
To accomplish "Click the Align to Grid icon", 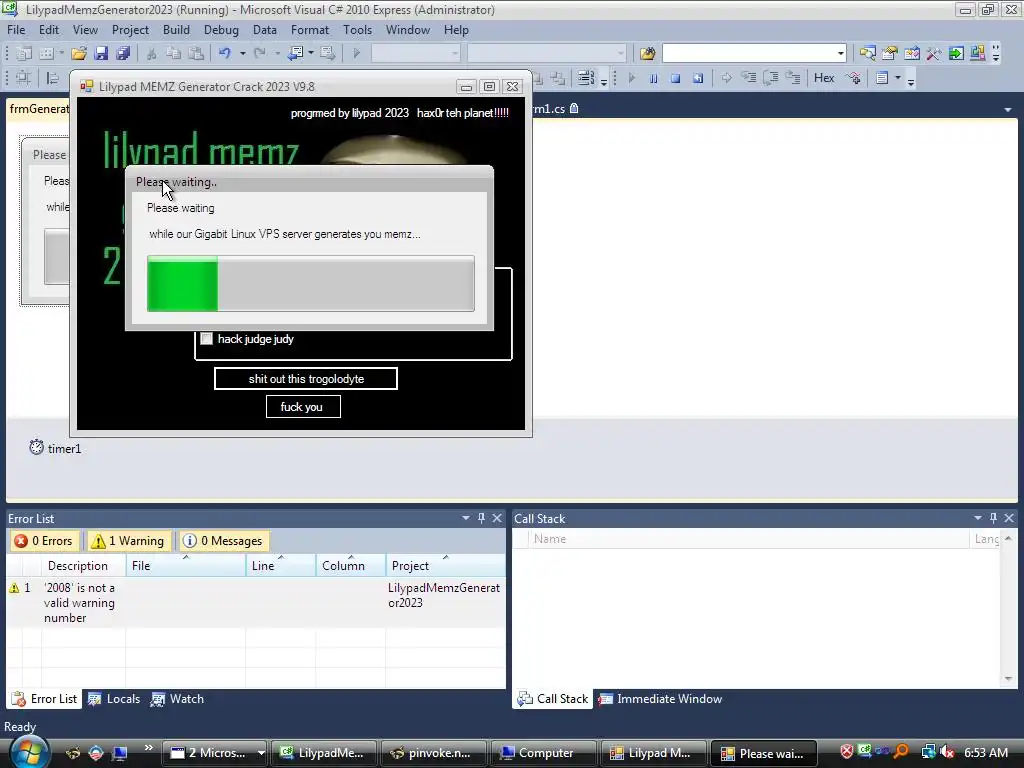I will pos(24,78).
